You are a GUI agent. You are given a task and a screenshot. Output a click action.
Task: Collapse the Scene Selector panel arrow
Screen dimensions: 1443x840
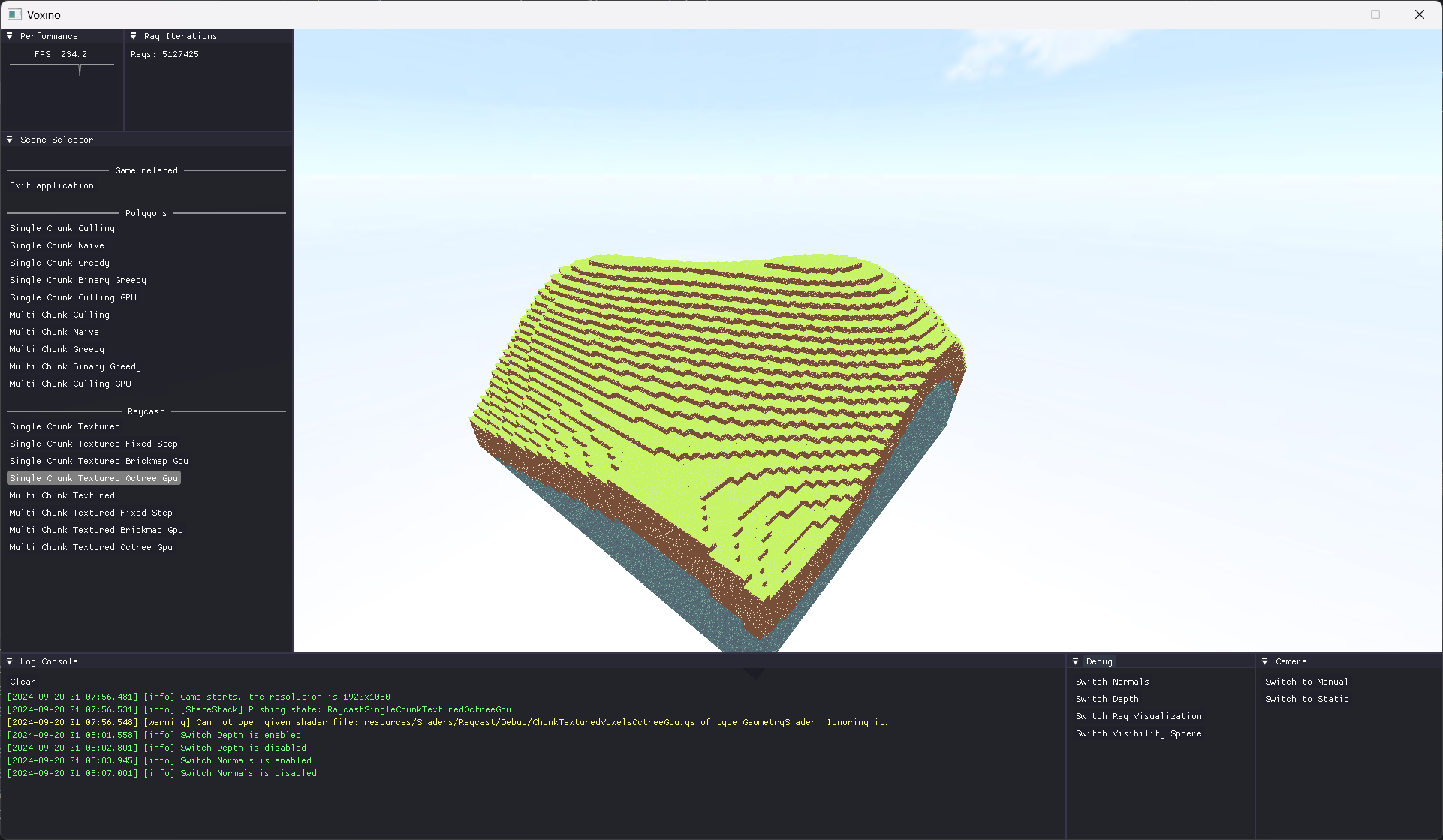click(10, 140)
